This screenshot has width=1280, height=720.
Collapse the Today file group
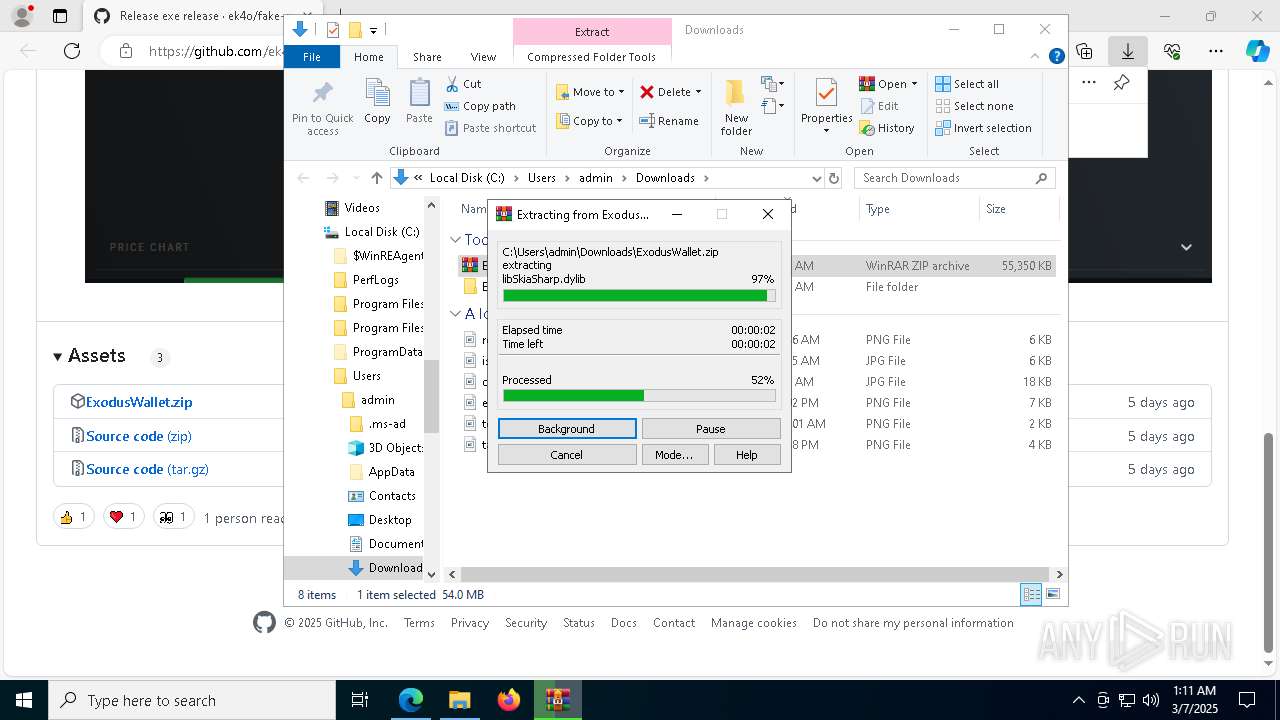[455, 240]
